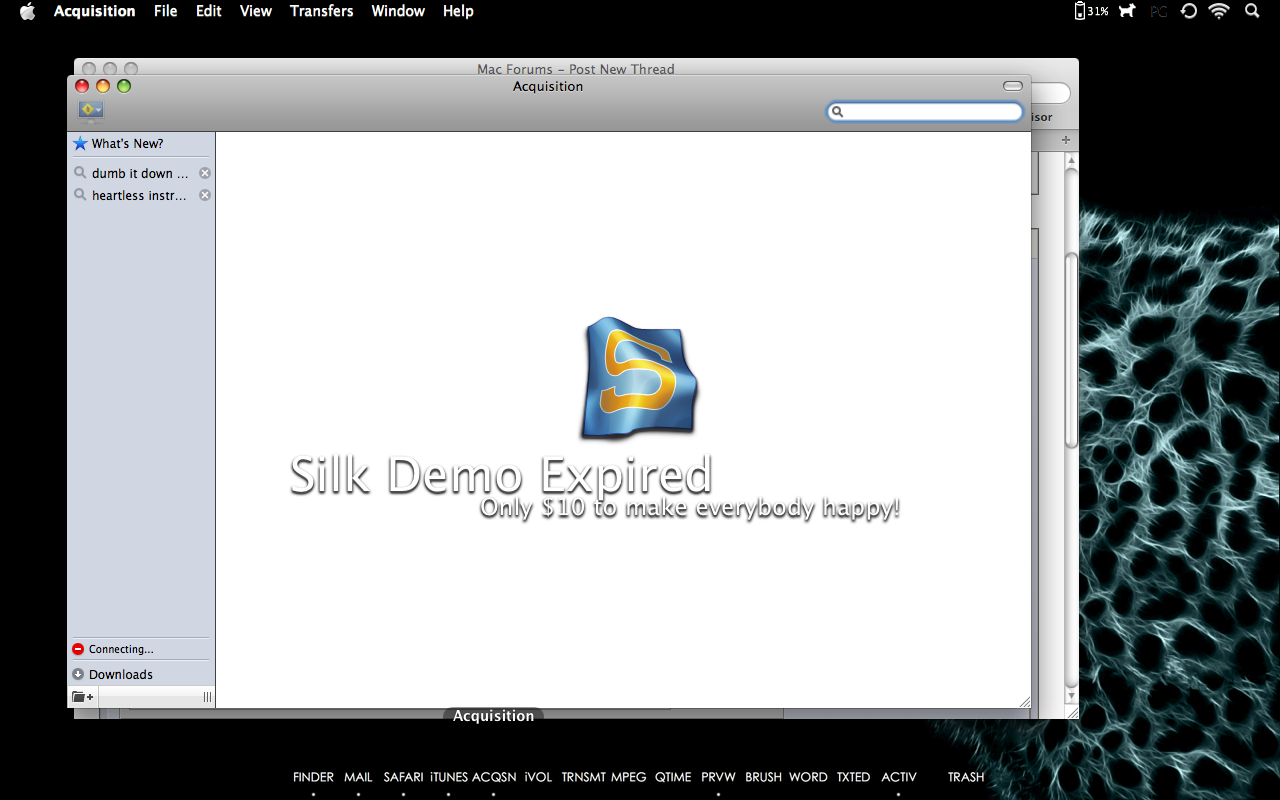Open the Apple menu

(x=27, y=11)
